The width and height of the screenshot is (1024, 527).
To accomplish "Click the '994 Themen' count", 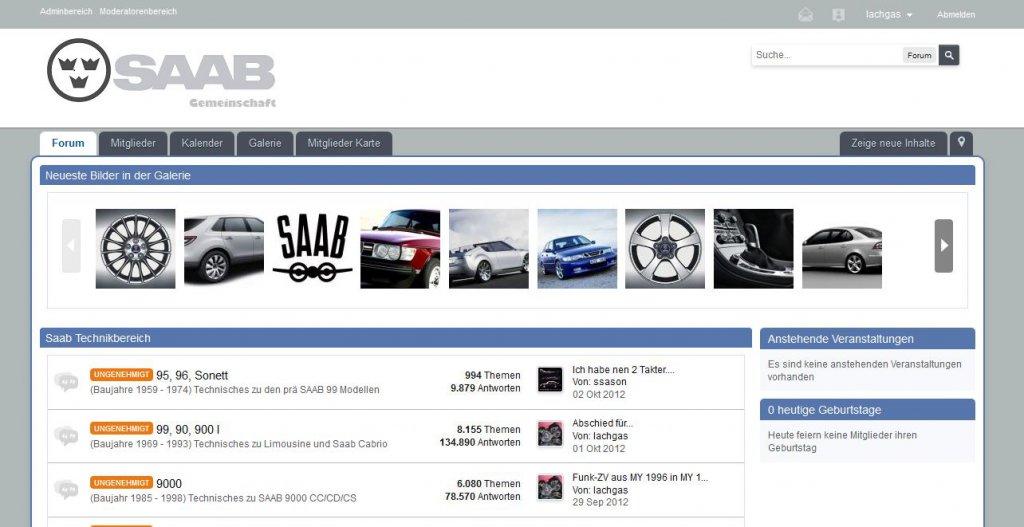I will click(x=492, y=375).
